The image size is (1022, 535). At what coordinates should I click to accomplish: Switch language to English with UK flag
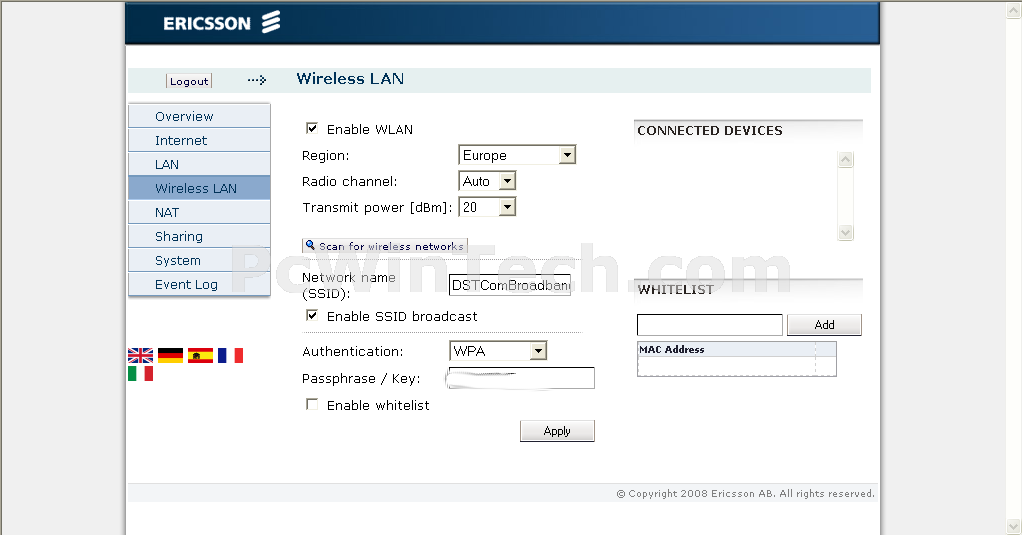[141, 355]
